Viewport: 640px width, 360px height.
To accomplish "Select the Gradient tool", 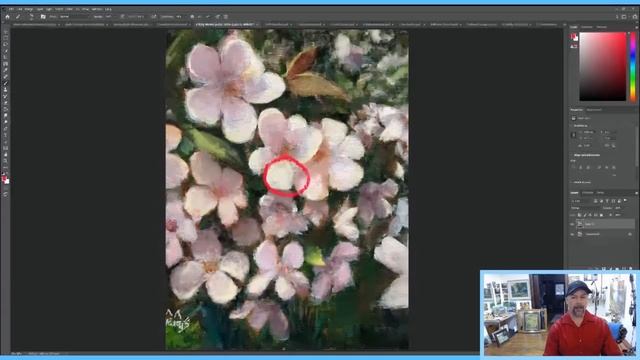I will coord(5,109).
